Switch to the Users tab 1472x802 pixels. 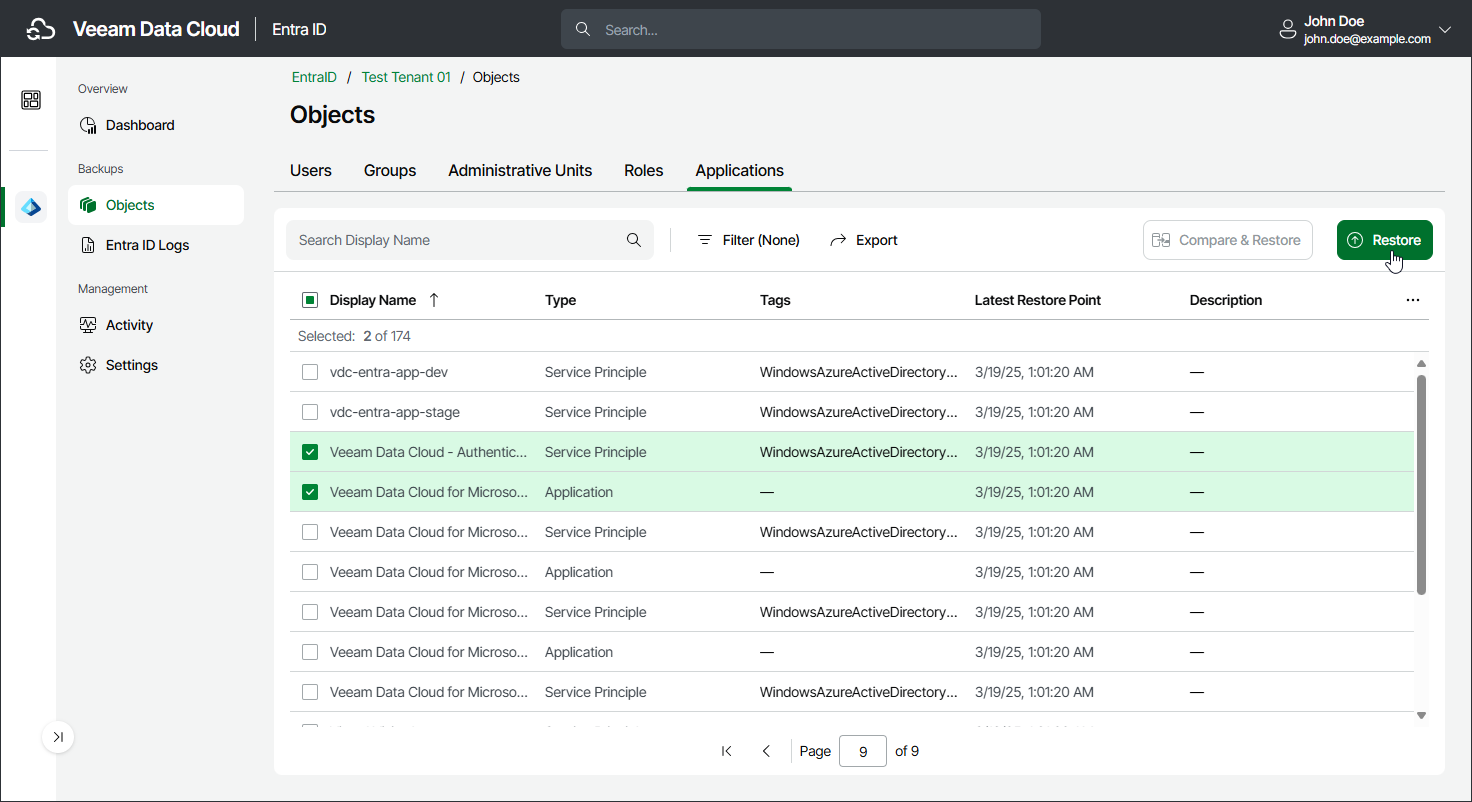(x=311, y=170)
